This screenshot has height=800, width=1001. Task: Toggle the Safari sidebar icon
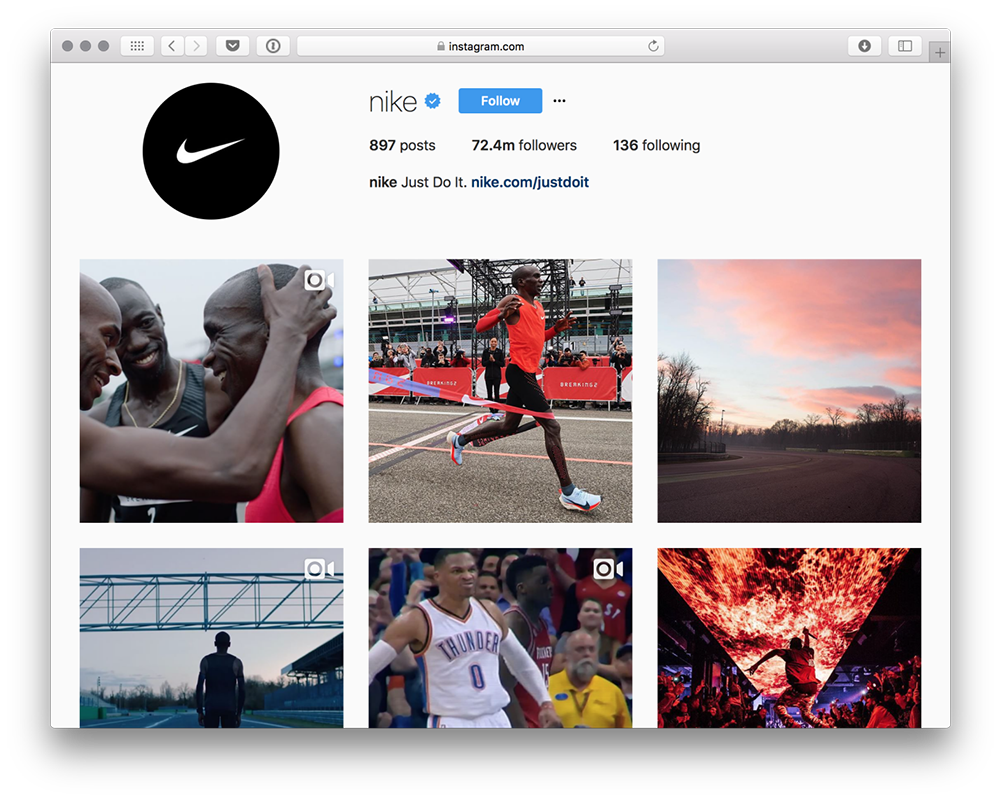point(905,46)
